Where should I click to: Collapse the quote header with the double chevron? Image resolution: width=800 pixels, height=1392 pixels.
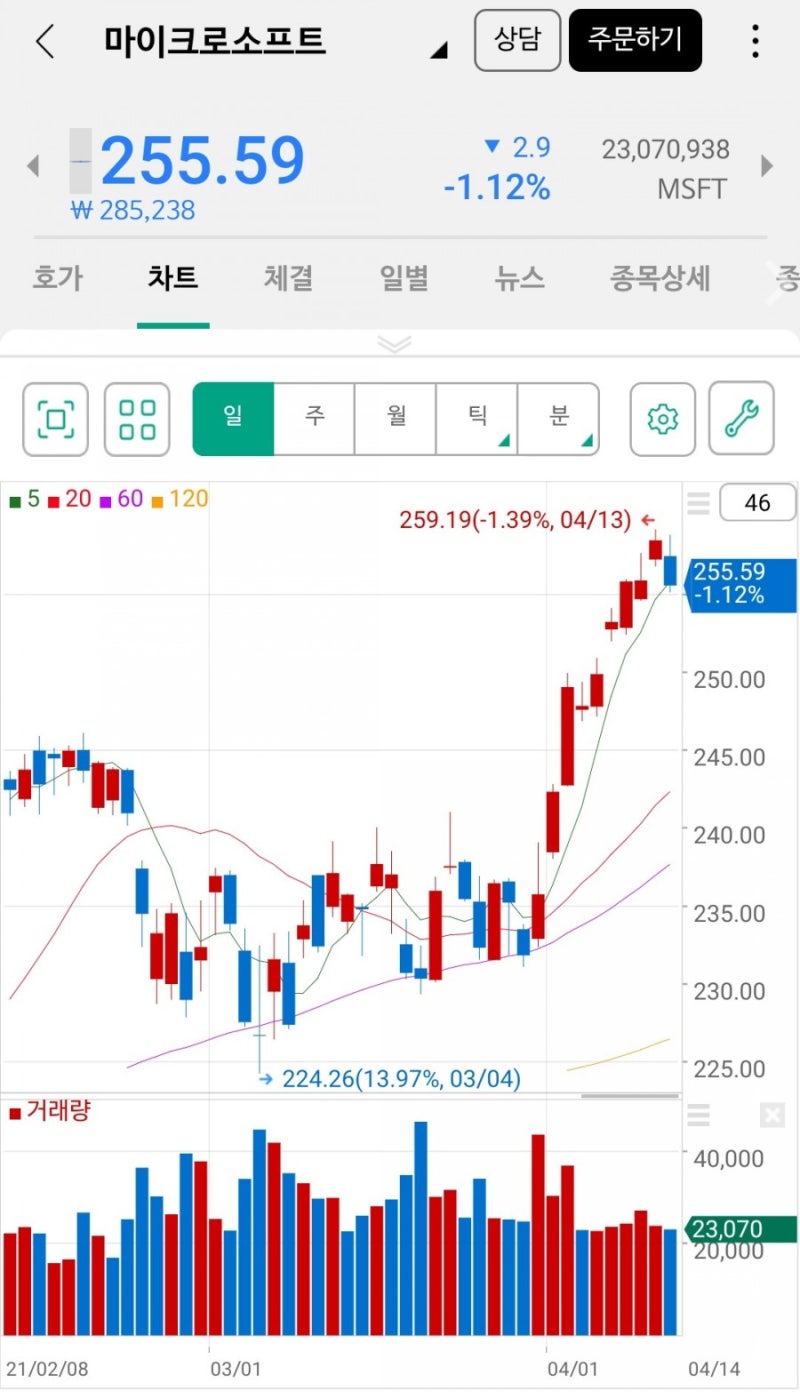pos(395,344)
